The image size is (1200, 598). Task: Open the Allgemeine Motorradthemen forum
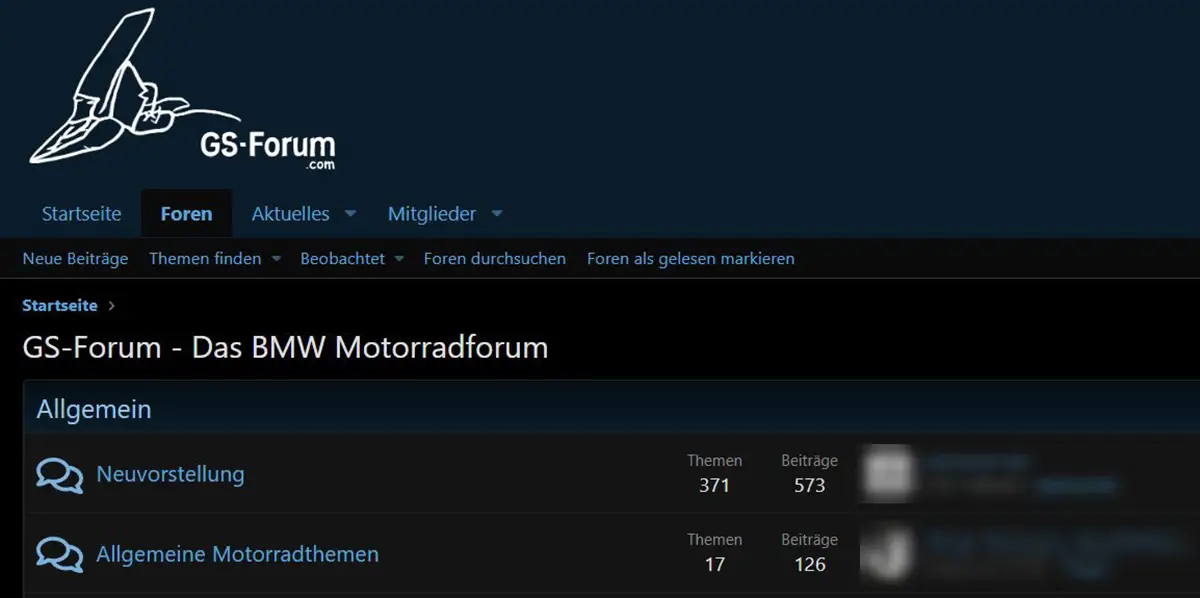click(237, 553)
